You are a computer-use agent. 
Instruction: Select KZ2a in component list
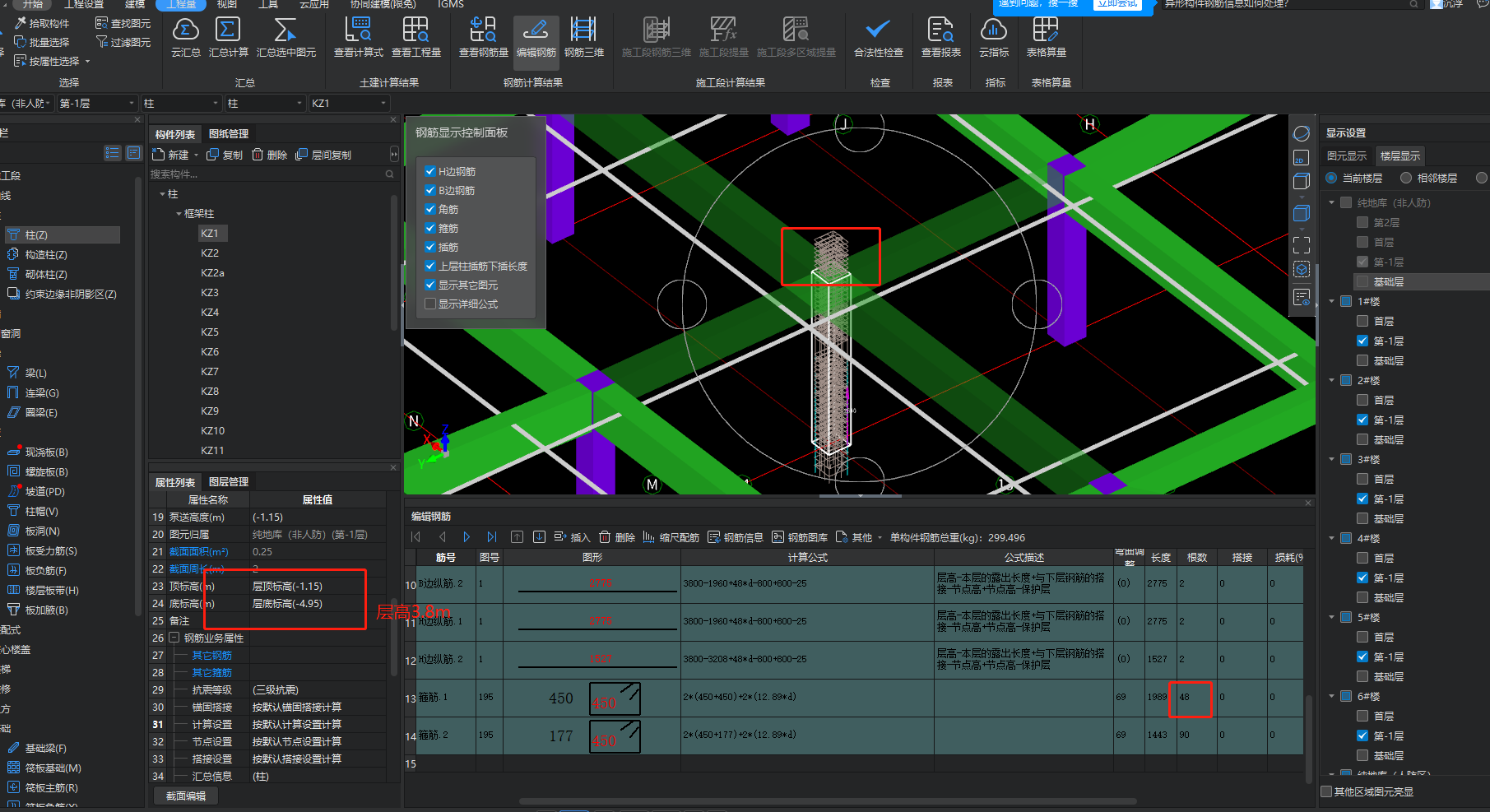click(212, 273)
